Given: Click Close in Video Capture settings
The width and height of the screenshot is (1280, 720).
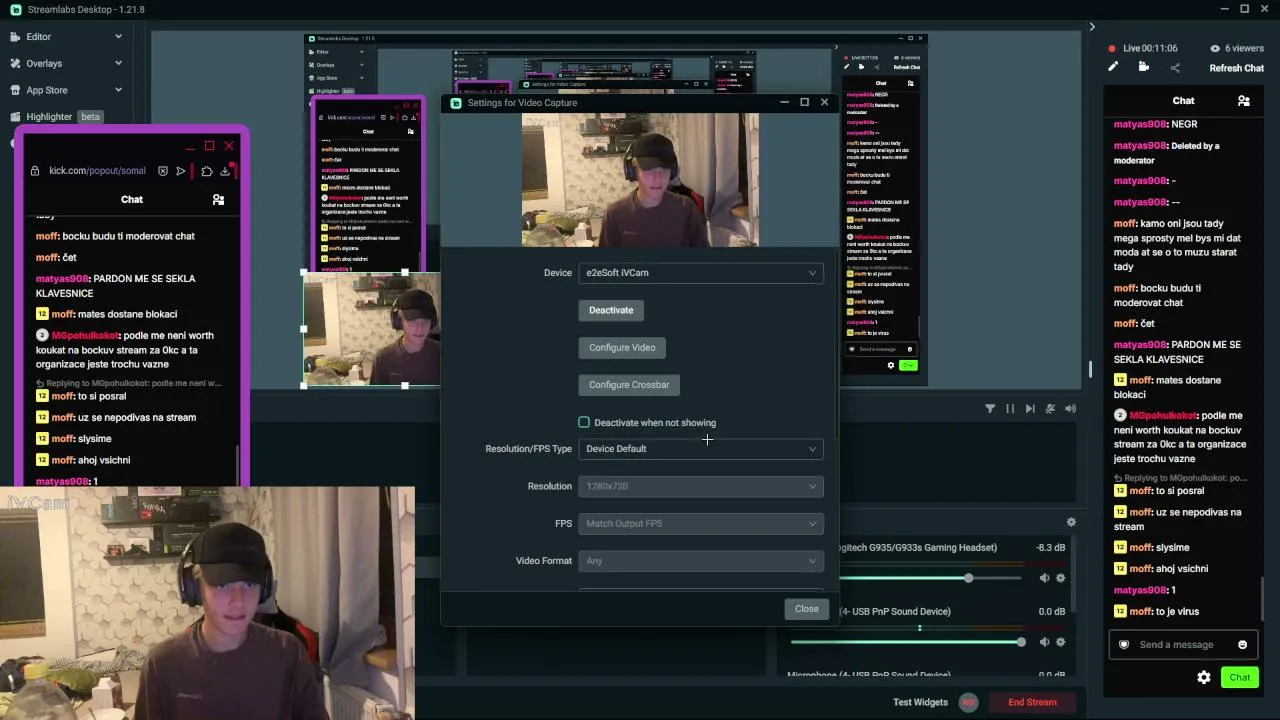Looking at the screenshot, I should [x=807, y=609].
